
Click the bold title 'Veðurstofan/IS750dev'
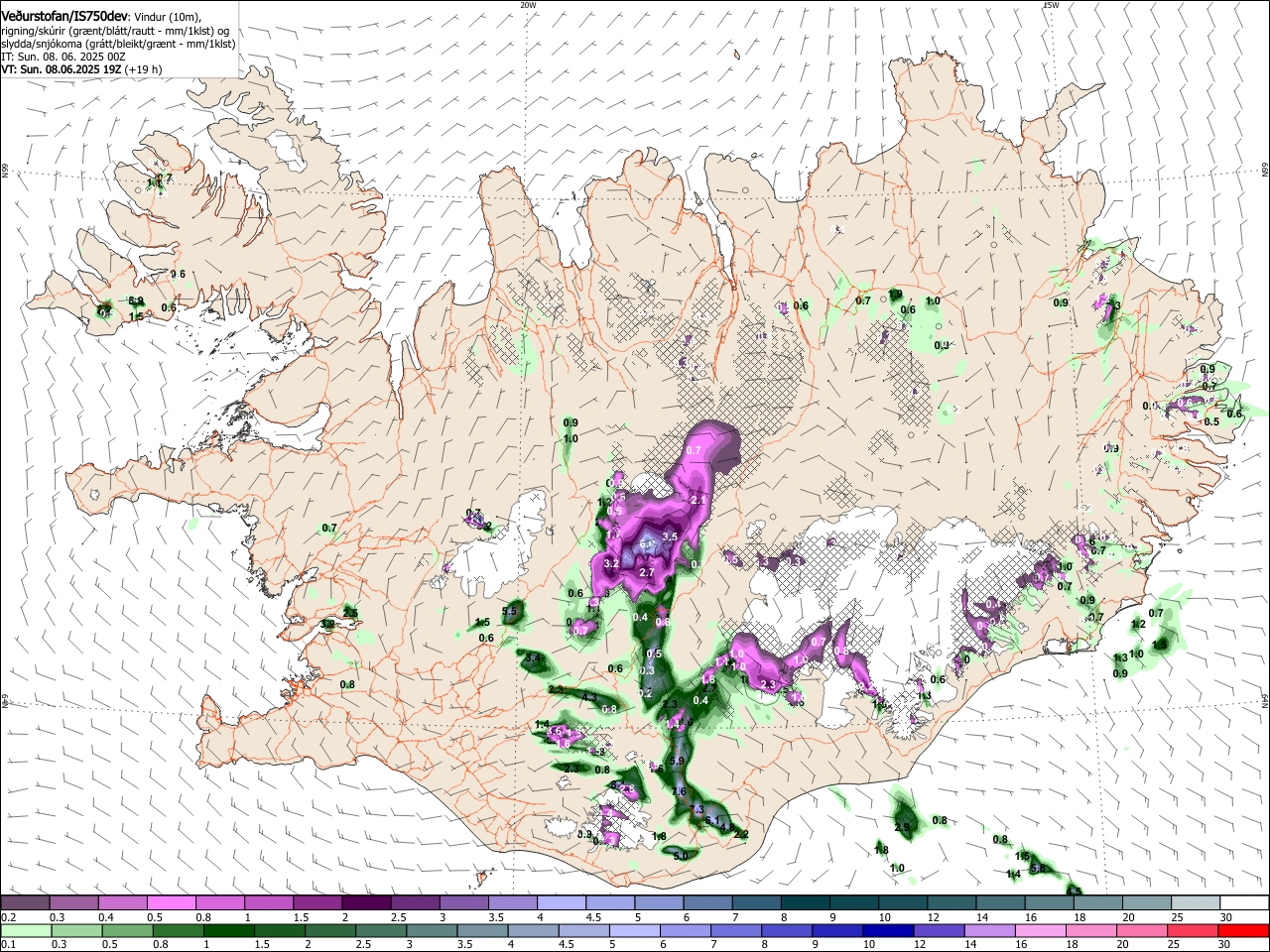(x=64, y=16)
